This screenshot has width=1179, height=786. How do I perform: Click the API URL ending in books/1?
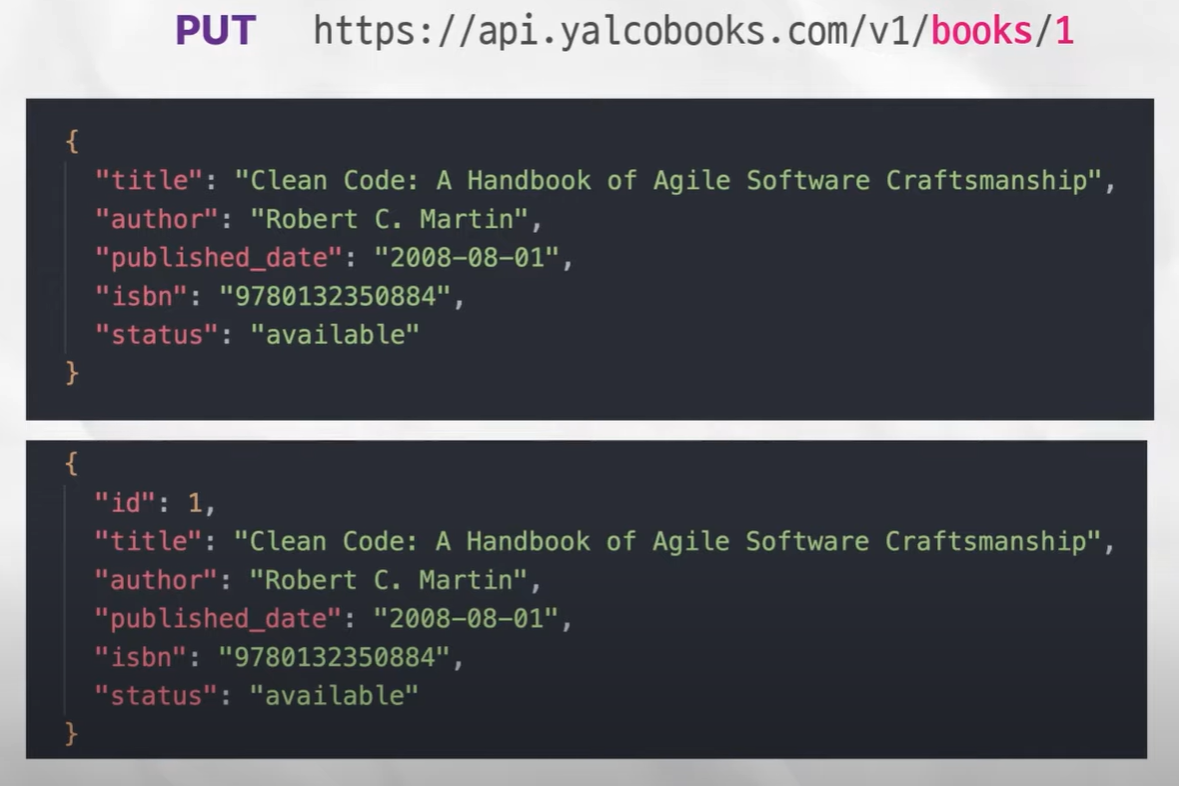coord(693,32)
